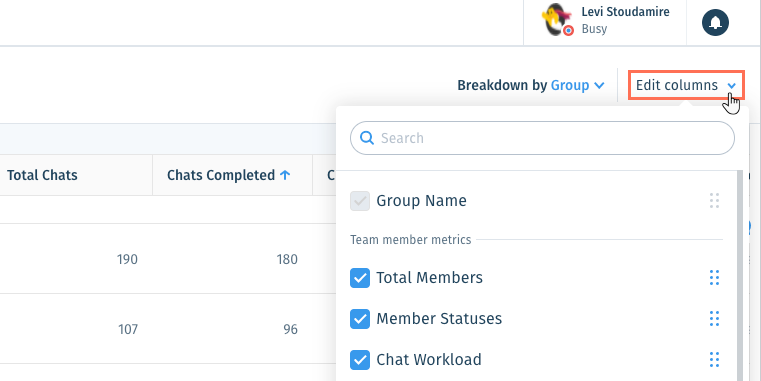Screen dimensions: 761x381
Task: Grab the Chat Workload drag handle
Action: [x=714, y=360]
